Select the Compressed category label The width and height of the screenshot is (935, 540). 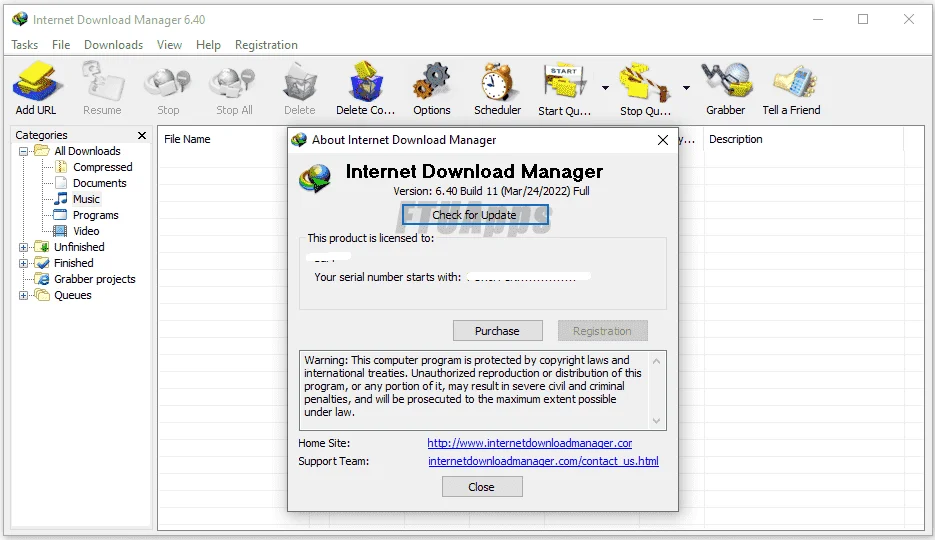[103, 167]
